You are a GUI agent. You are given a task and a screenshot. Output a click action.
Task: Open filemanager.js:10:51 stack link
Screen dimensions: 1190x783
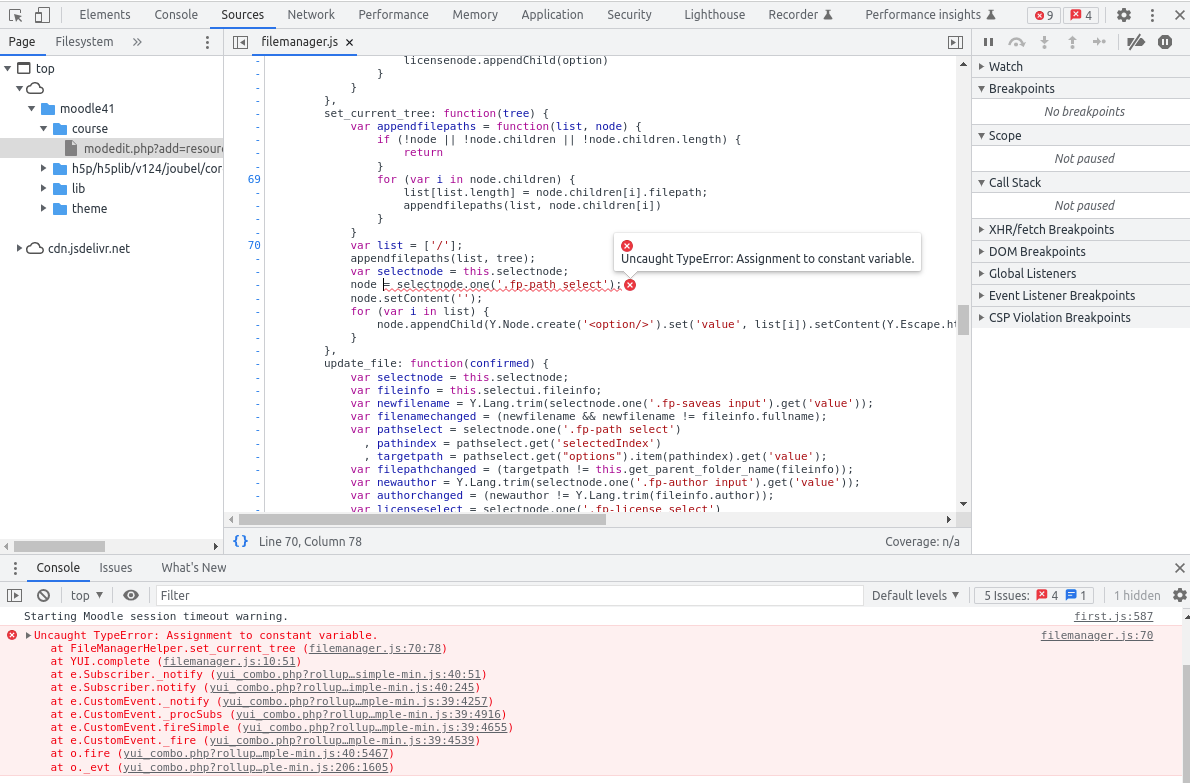[x=229, y=661]
